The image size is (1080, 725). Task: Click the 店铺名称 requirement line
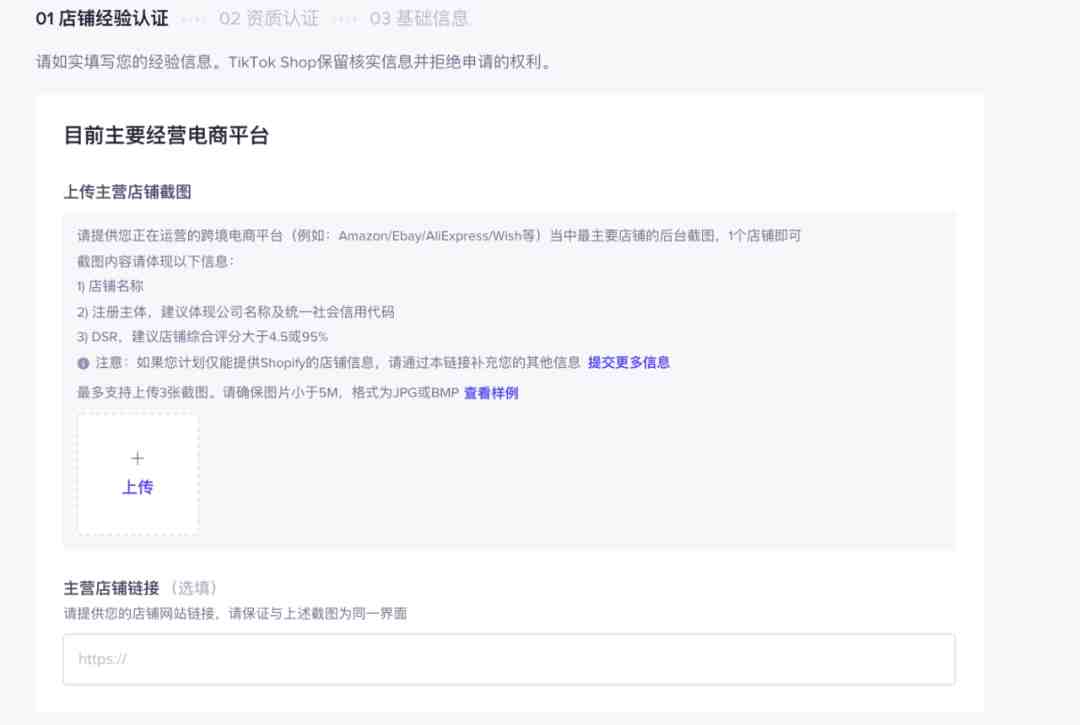pyautogui.click(x=110, y=286)
